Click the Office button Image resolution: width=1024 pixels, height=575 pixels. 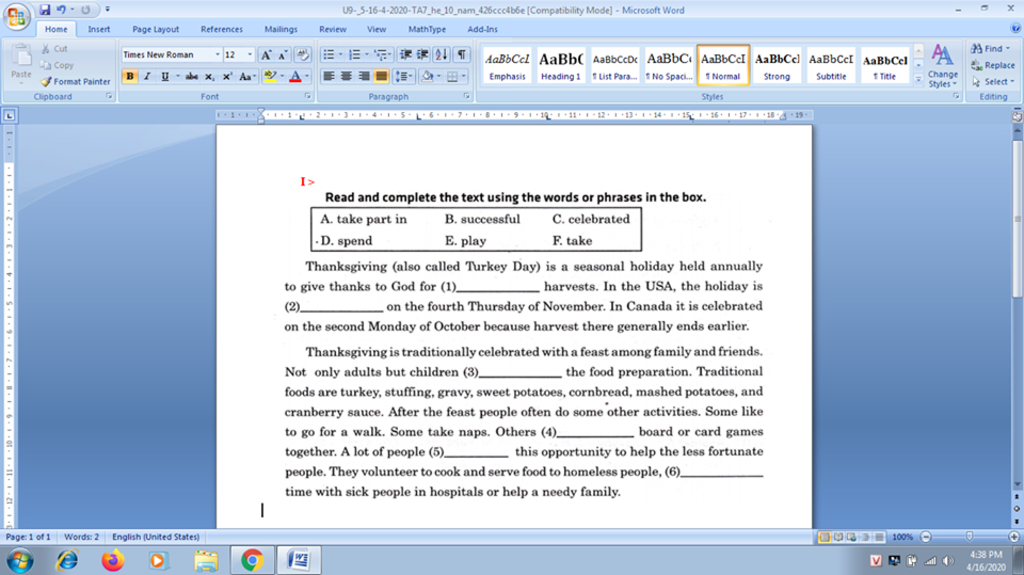point(16,17)
